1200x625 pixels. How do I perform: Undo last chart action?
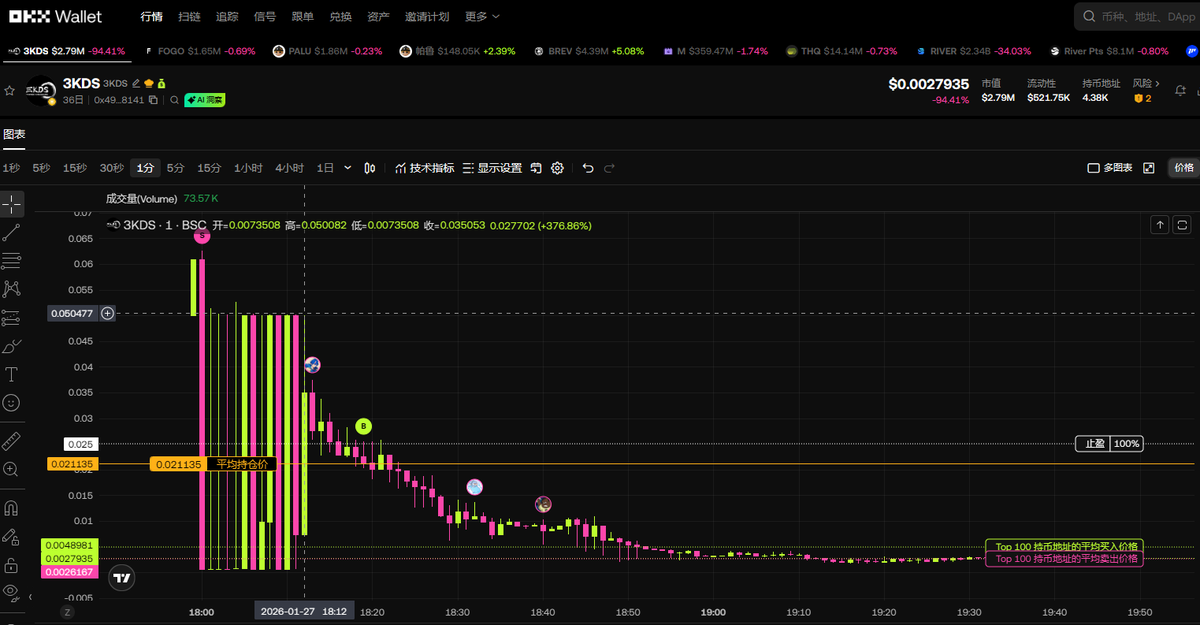click(x=588, y=168)
